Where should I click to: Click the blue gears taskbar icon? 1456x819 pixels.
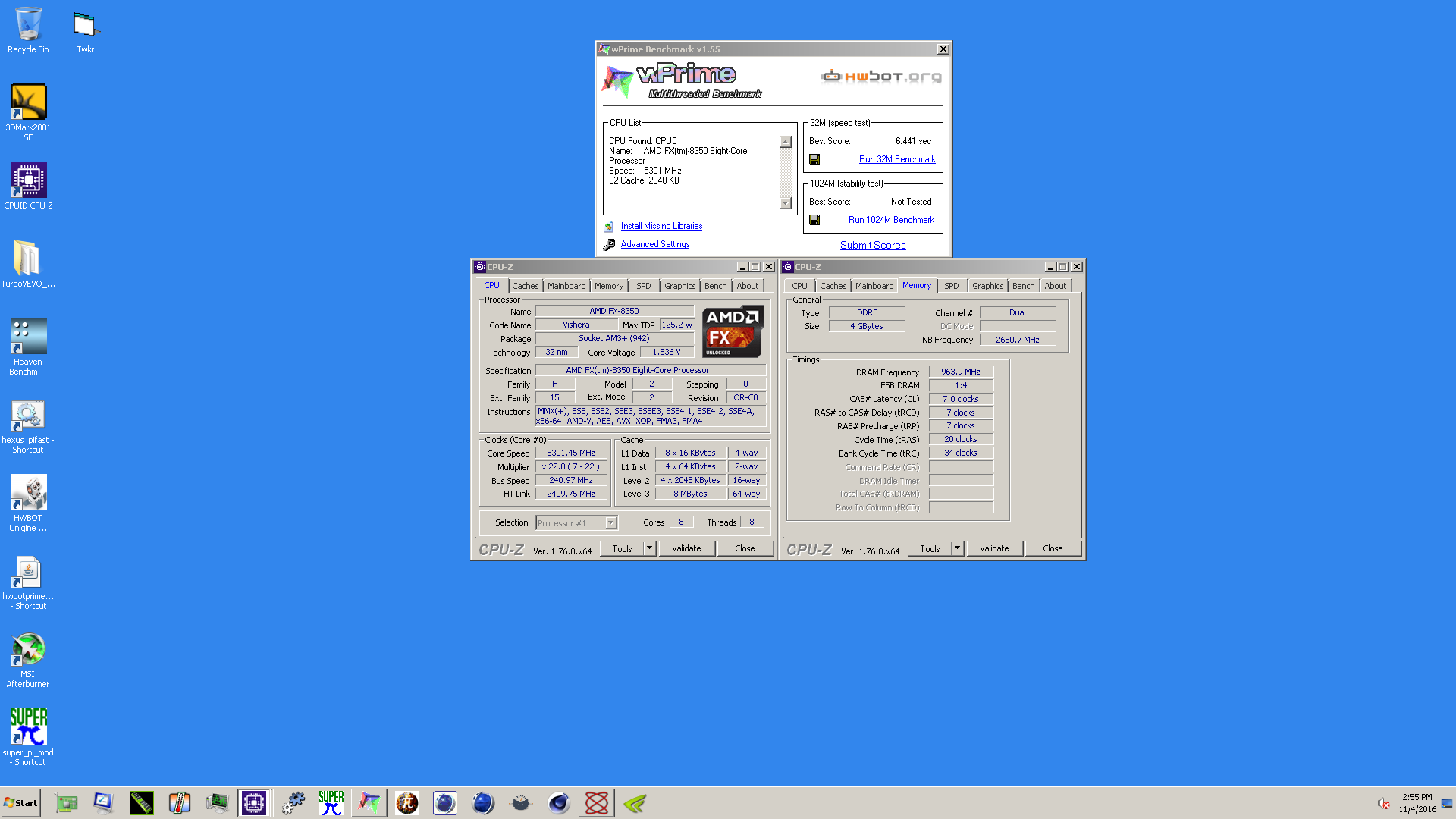pyautogui.click(x=293, y=803)
